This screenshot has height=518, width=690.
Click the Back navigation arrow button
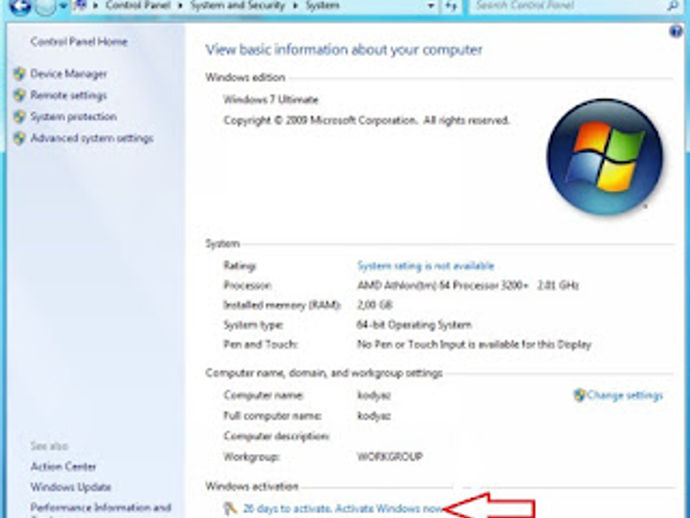pos(20,6)
